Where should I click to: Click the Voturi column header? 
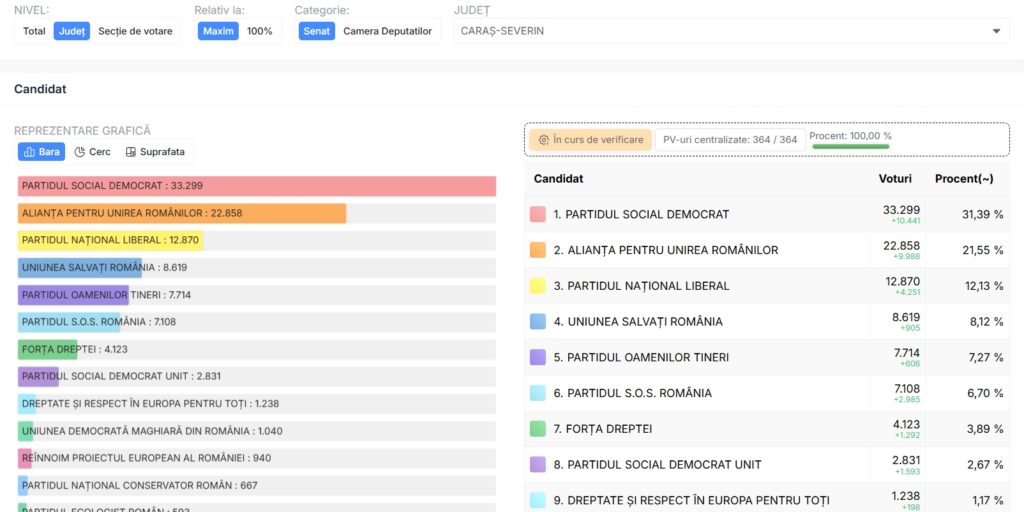(895, 179)
